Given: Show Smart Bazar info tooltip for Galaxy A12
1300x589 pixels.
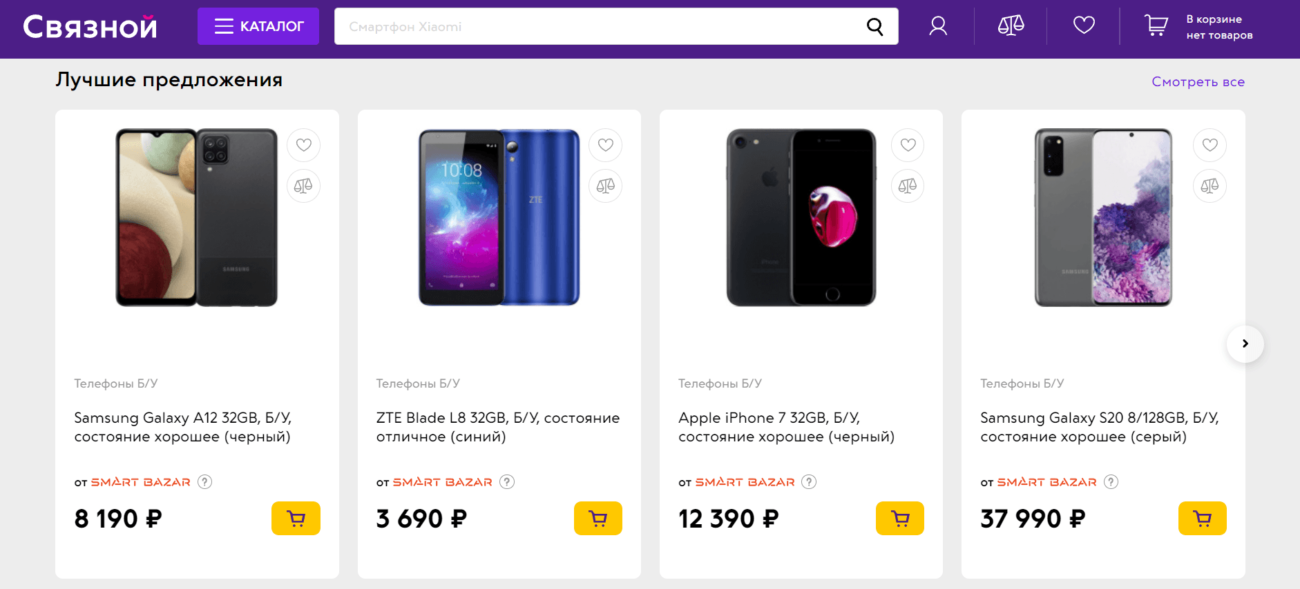Looking at the screenshot, I should pyautogui.click(x=205, y=482).
